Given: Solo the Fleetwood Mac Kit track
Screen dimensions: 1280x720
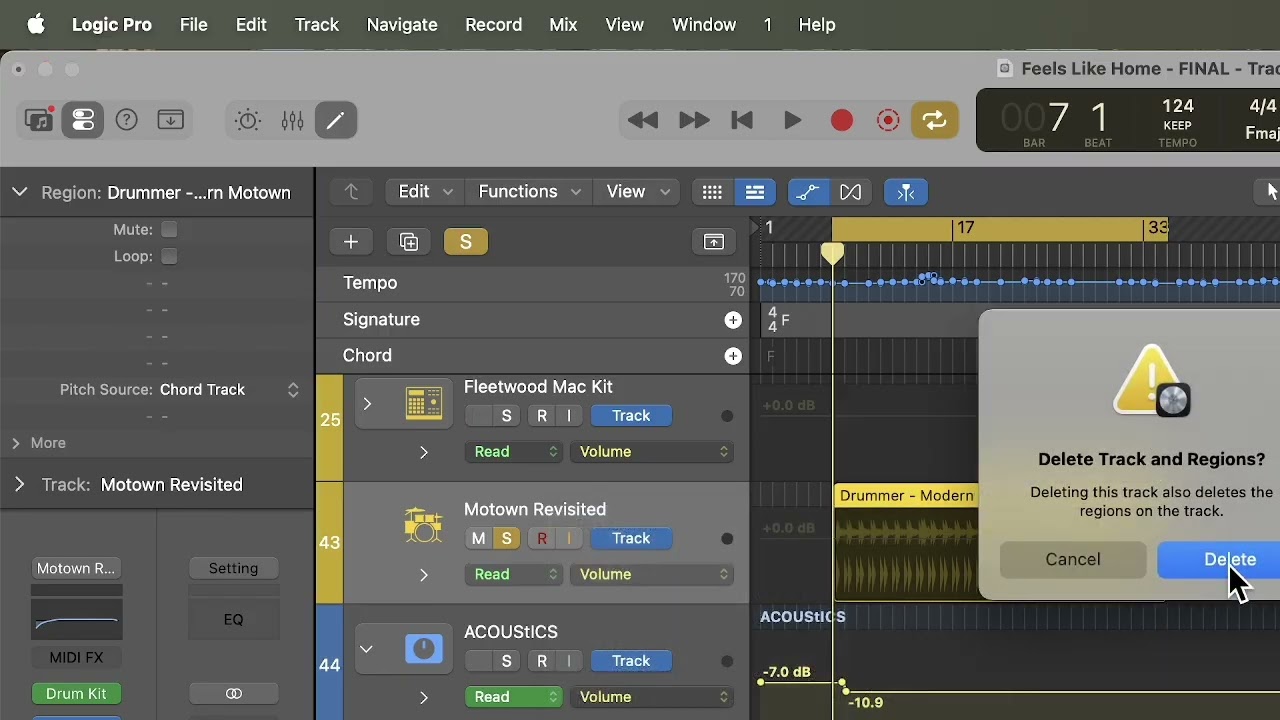Looking at the screenshot, I should point(506,416).
